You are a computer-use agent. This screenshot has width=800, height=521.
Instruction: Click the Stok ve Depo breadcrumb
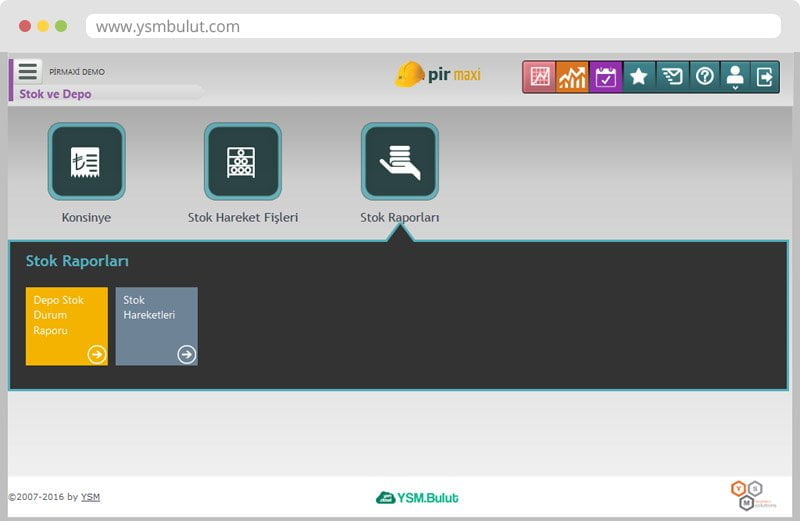55,94
